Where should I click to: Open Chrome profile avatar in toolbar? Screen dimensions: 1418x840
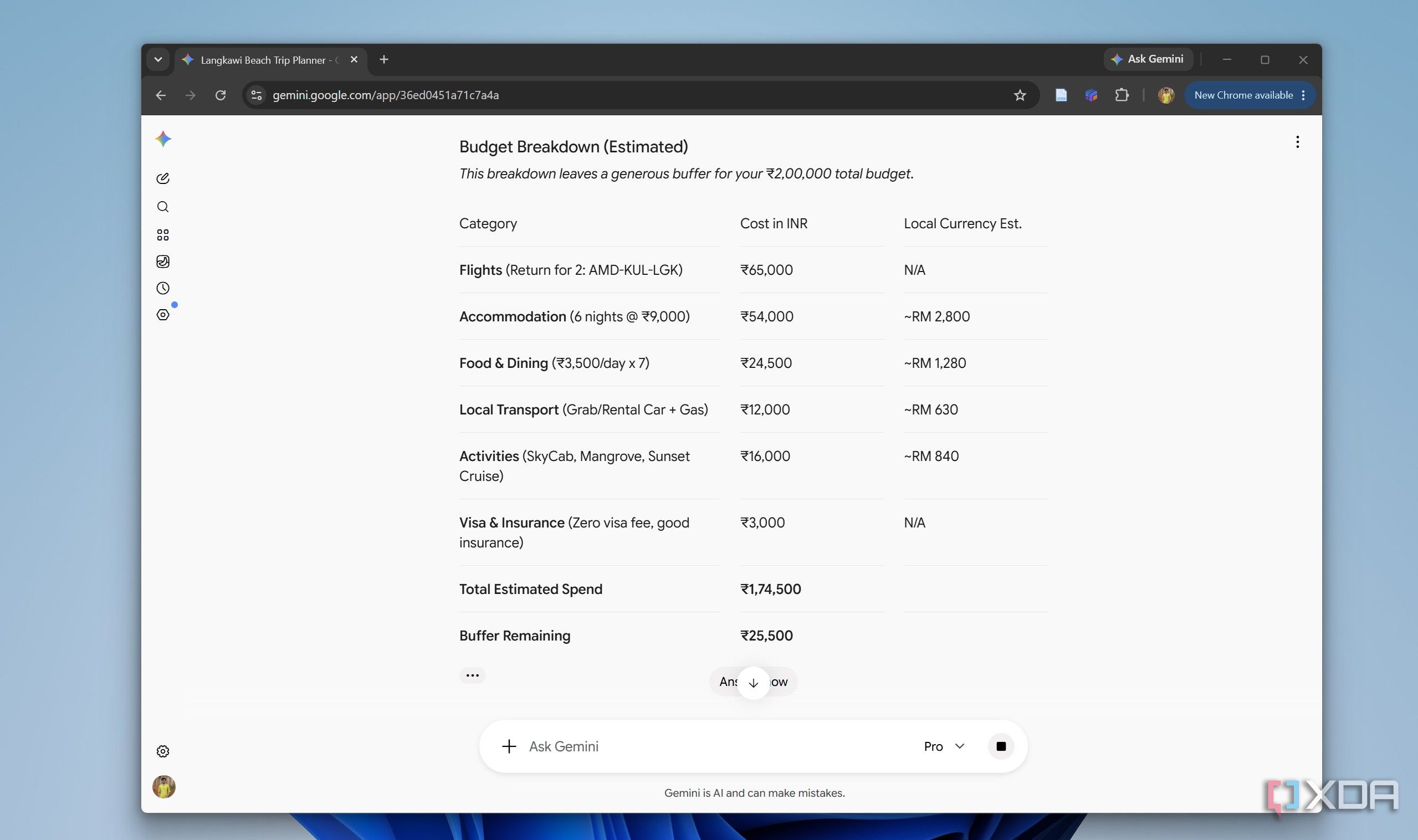click(x=1165, y=95)
